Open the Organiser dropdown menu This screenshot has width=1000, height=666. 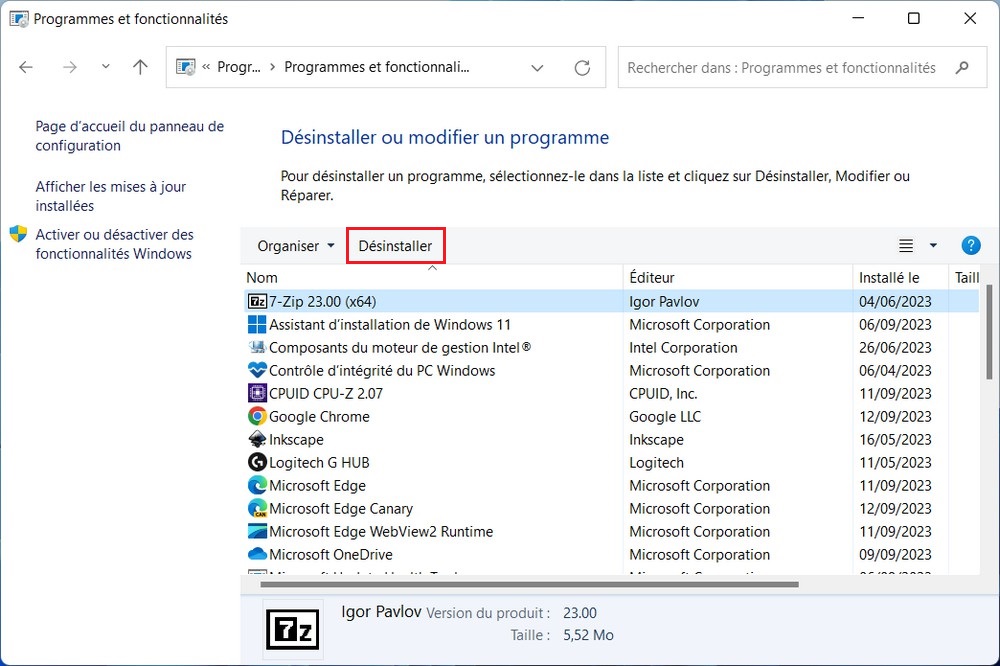(x=296, y=246)
